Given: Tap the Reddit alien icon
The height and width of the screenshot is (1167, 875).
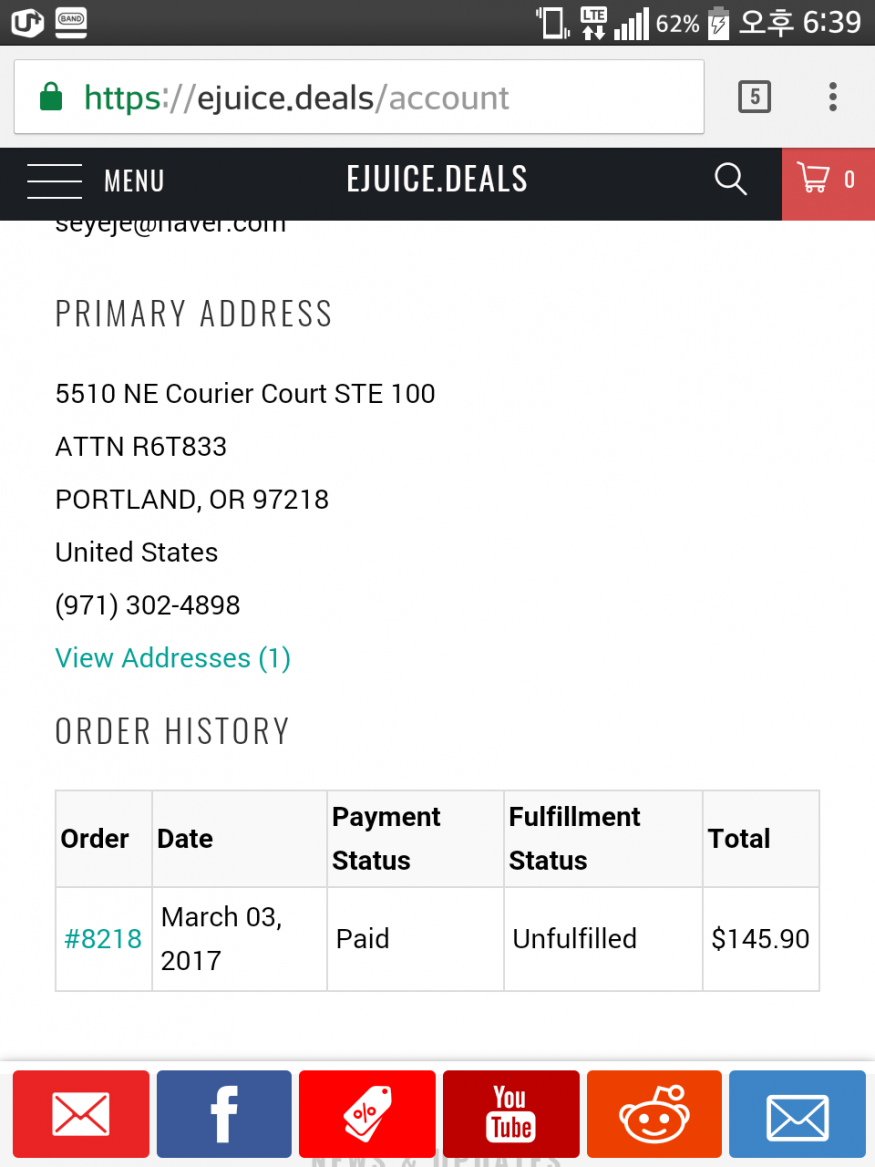Looking at the screenshot, I should click(x=654, y=1113).
